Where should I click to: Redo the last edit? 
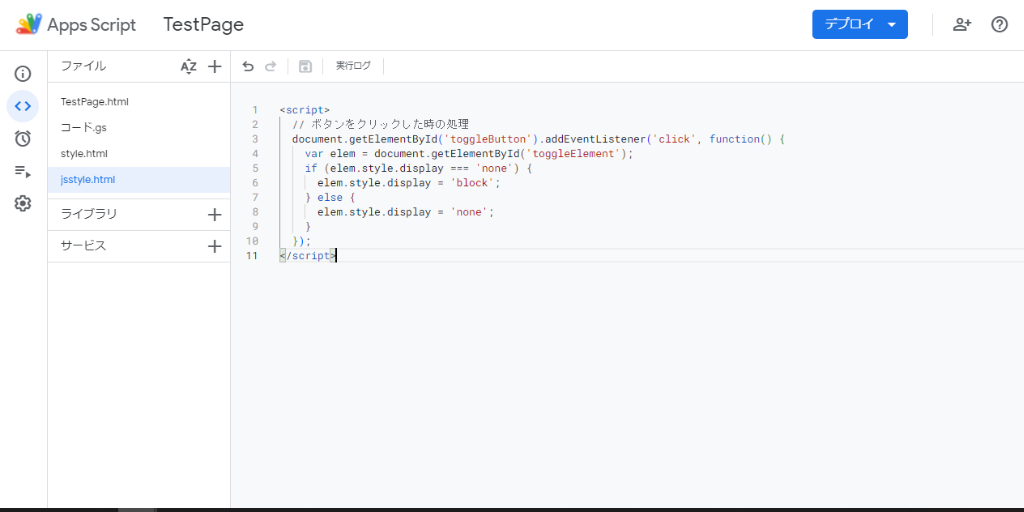tap(270, 66)
